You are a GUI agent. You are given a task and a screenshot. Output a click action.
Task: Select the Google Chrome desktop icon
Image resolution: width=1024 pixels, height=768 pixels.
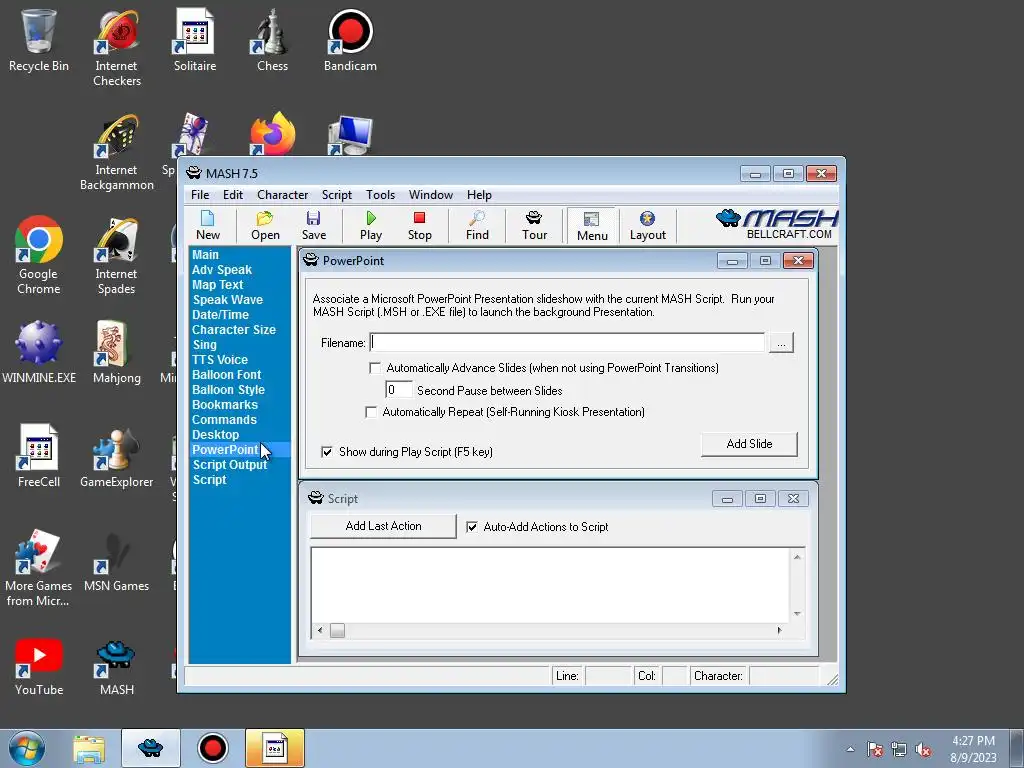pyautogui.click(x=39, y=255)
